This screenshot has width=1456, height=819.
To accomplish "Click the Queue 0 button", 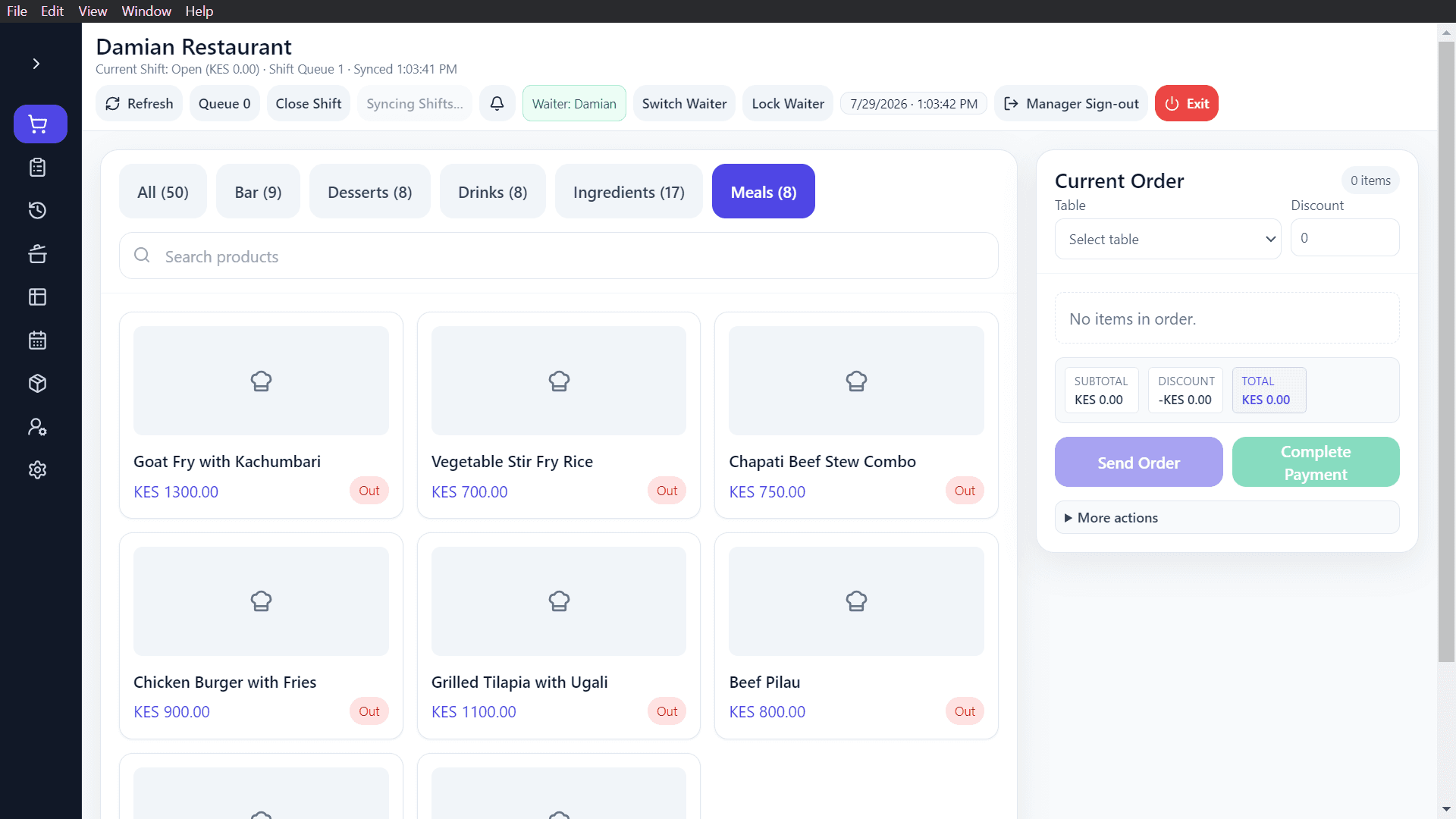I will coord(224,103).
